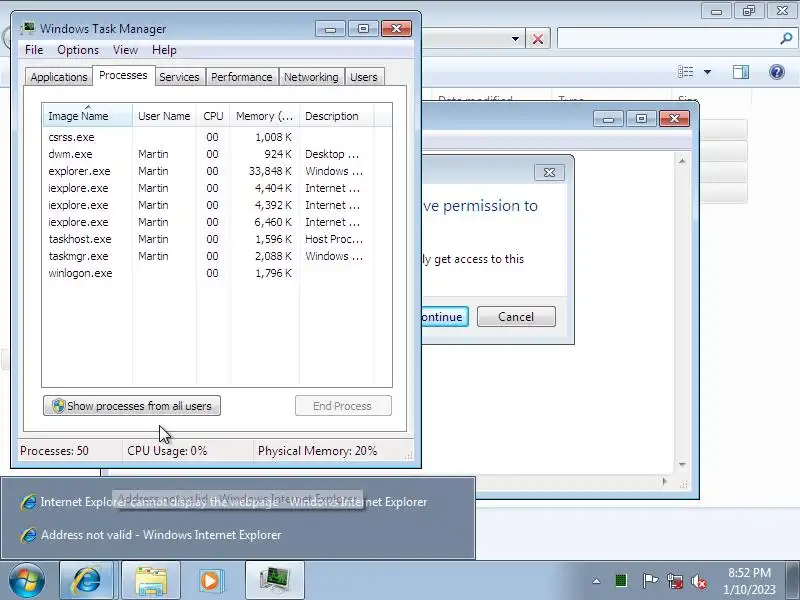Click the Task Manager title bar icon
The image size is (800, 600).
tap(28, 29)
